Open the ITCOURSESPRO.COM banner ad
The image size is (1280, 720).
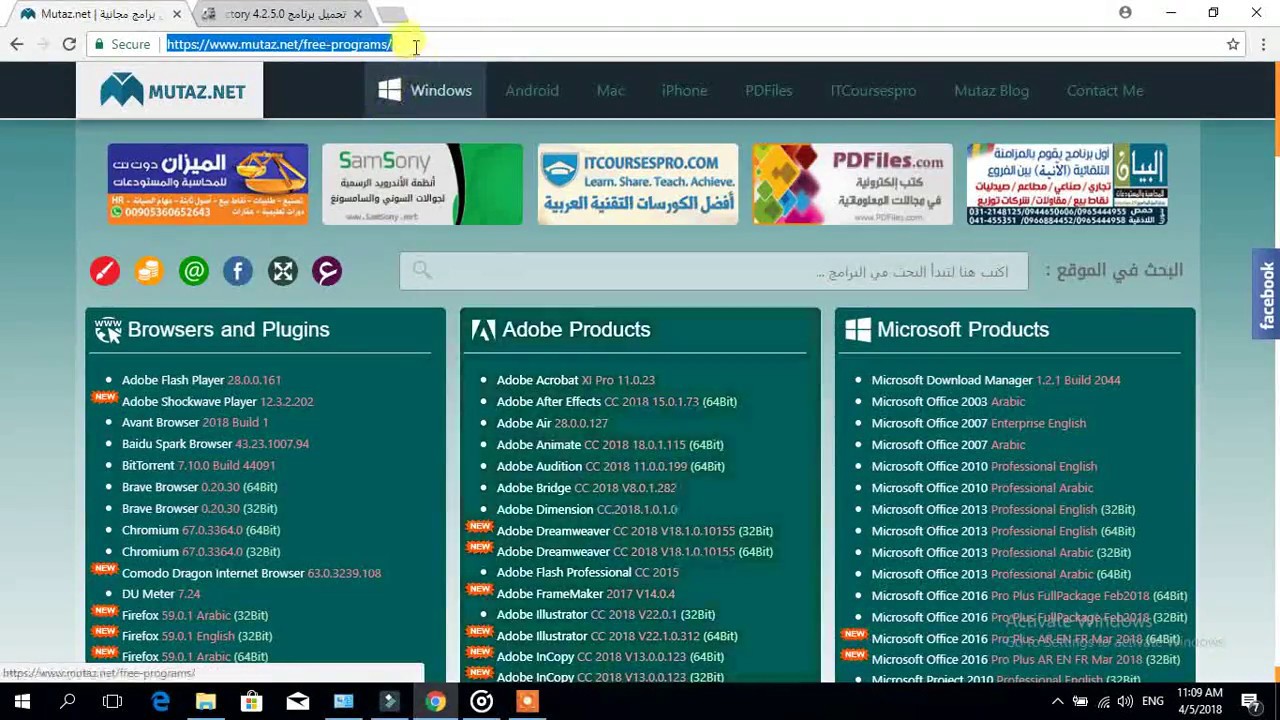(x=638, y=184)
